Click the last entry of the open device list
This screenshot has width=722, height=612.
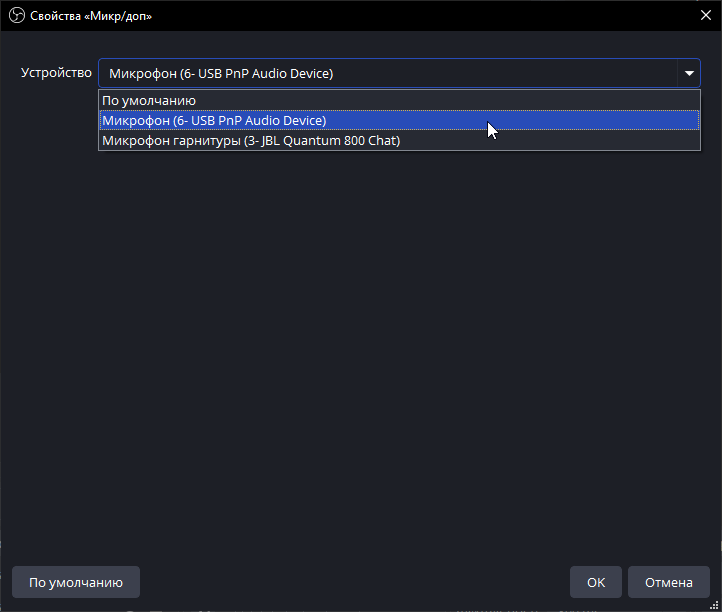(x=251, y=141)
